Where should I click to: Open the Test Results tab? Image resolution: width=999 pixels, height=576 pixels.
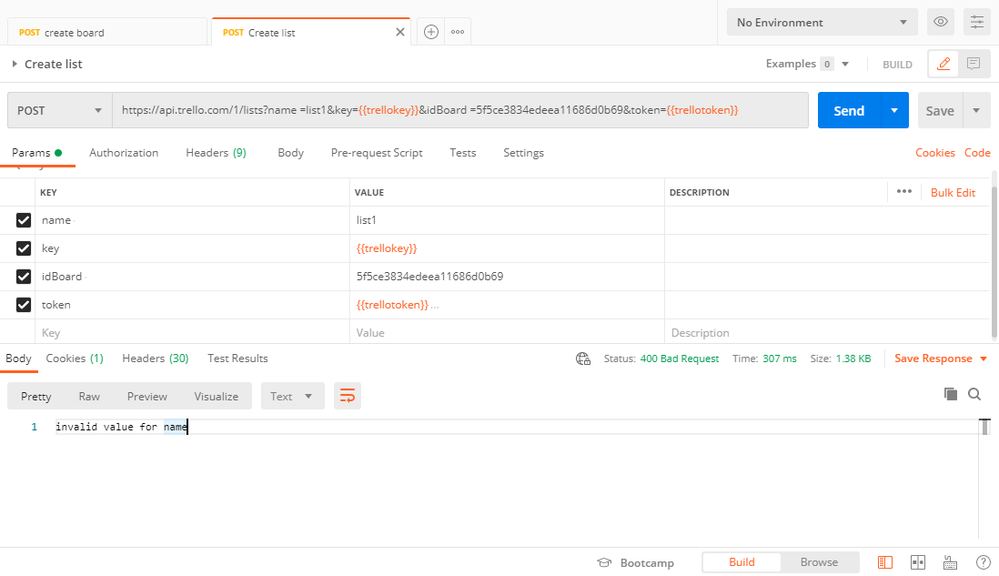tap(238, 359)
